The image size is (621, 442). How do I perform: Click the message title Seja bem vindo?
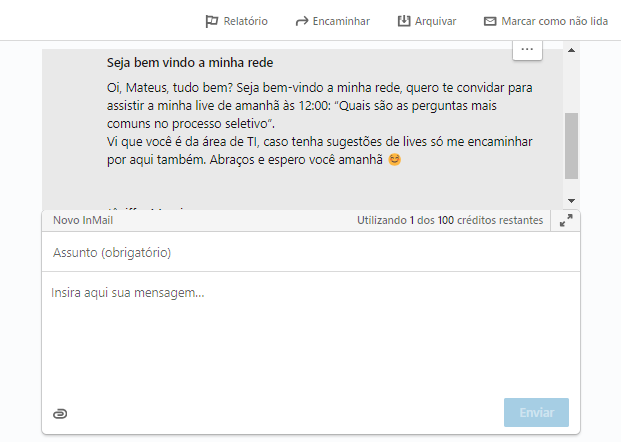pyautogui.click(x=190, y=63)
